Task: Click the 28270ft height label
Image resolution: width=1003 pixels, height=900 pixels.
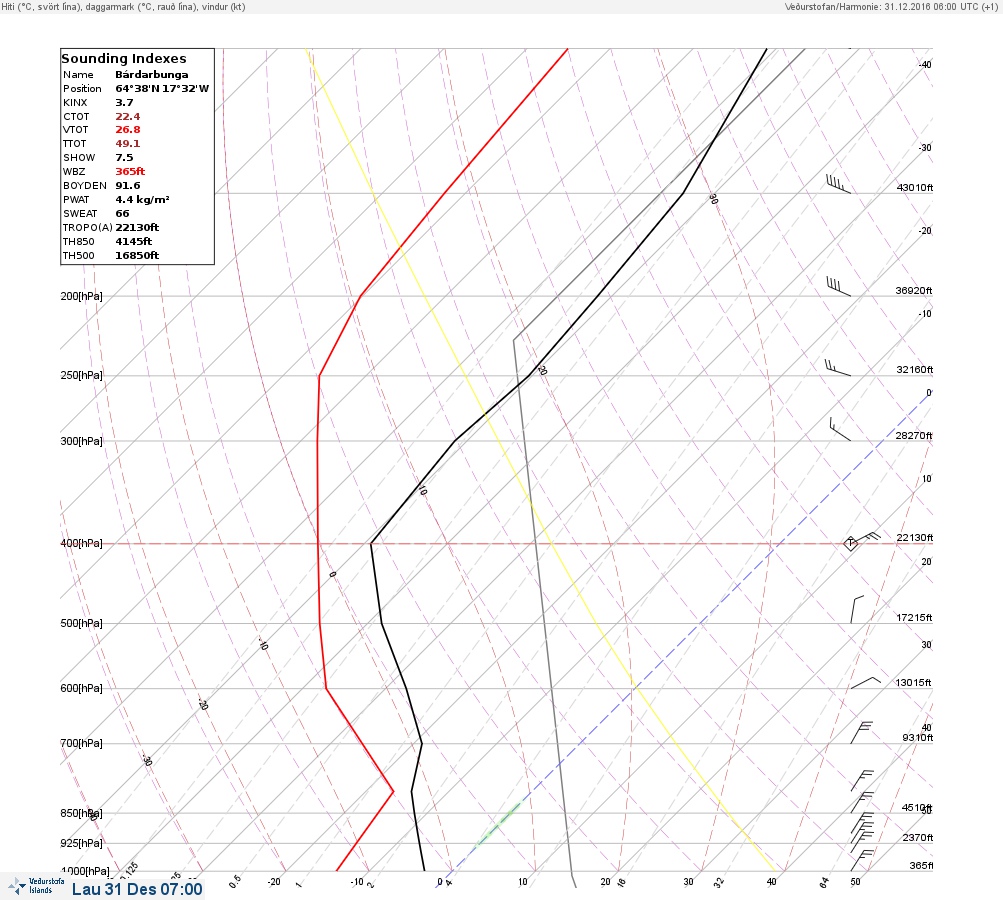Action: 913,436
